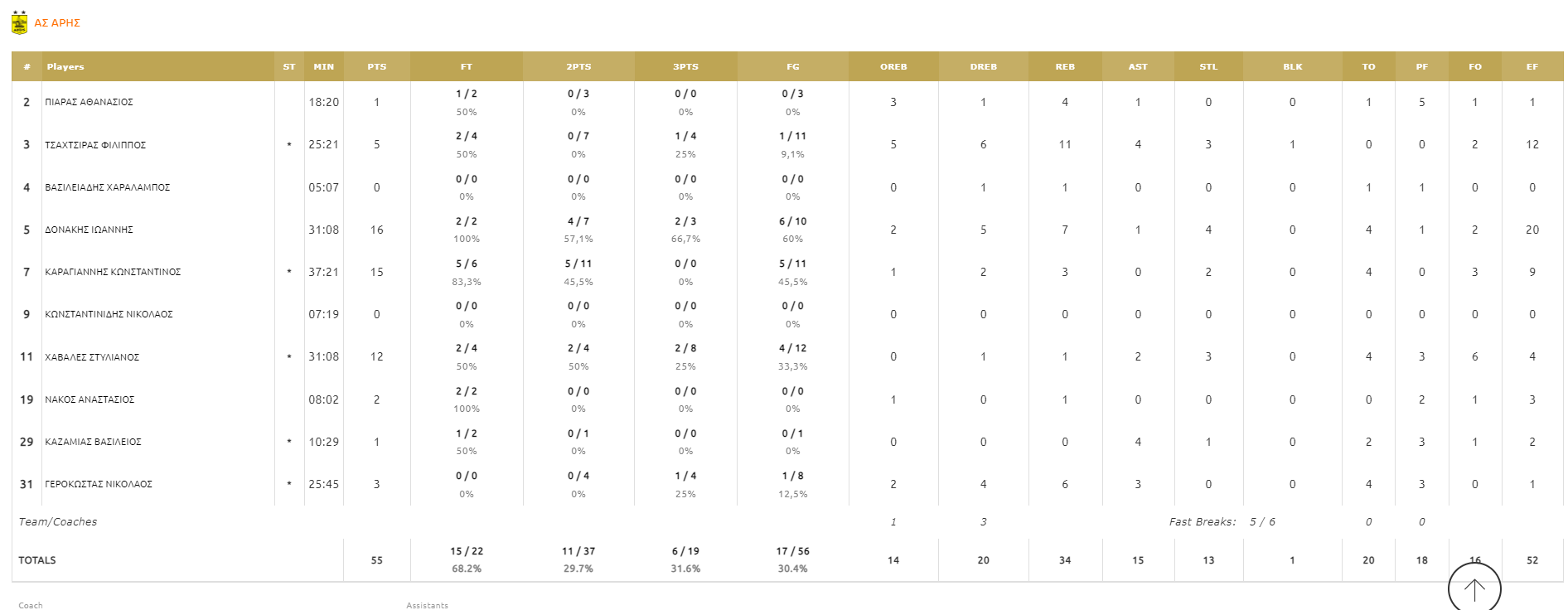
Task: Click the STL column header
Action: click(x=1207, y=67)
